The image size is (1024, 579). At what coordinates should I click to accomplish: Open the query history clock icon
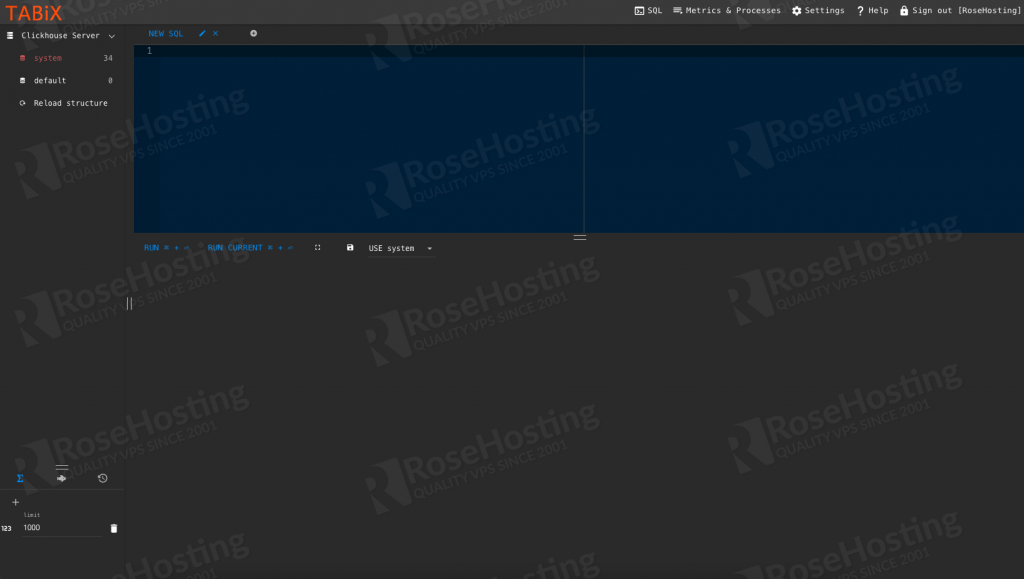coord(102,478)
